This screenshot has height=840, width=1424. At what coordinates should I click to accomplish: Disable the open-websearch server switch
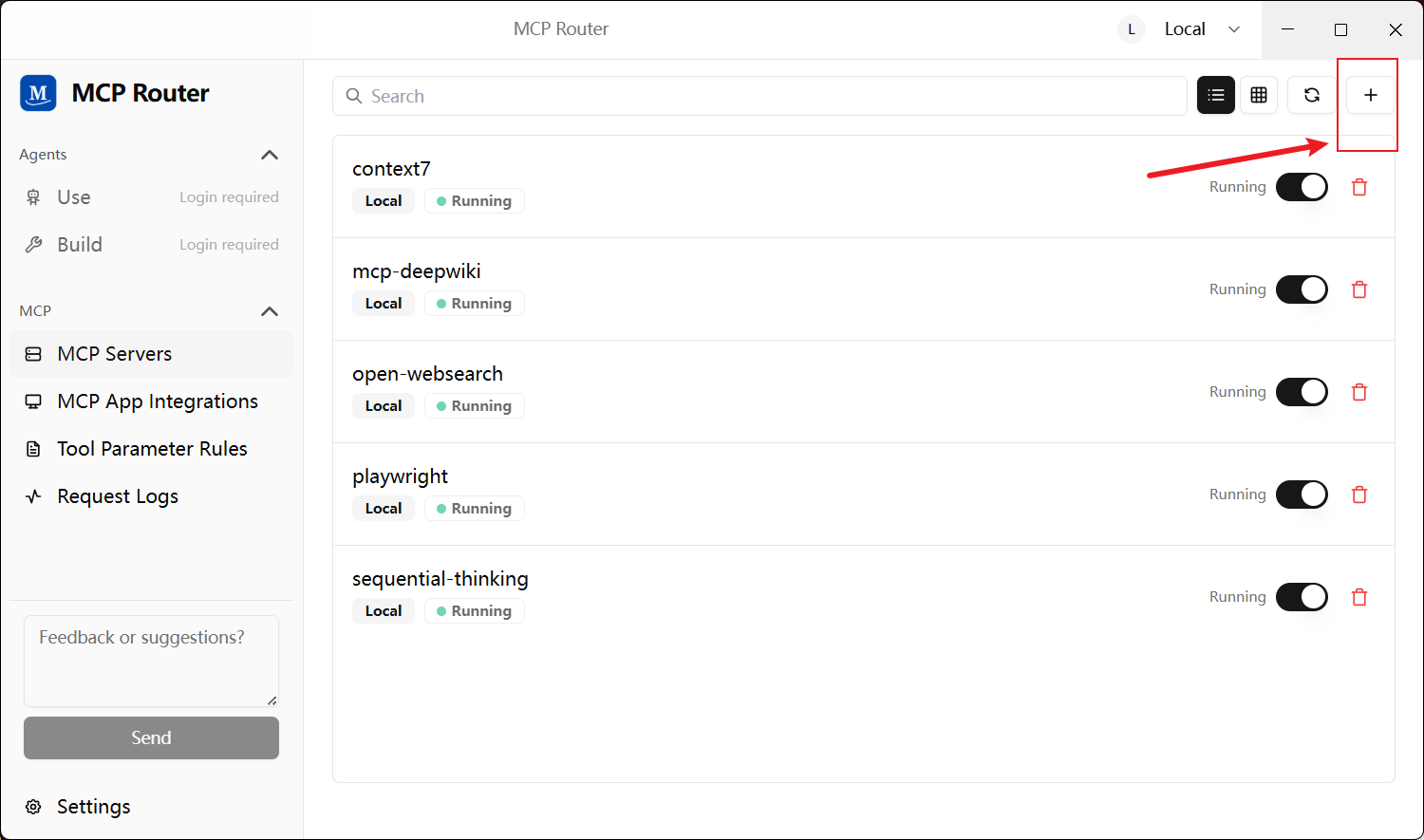coord(1302,392)
